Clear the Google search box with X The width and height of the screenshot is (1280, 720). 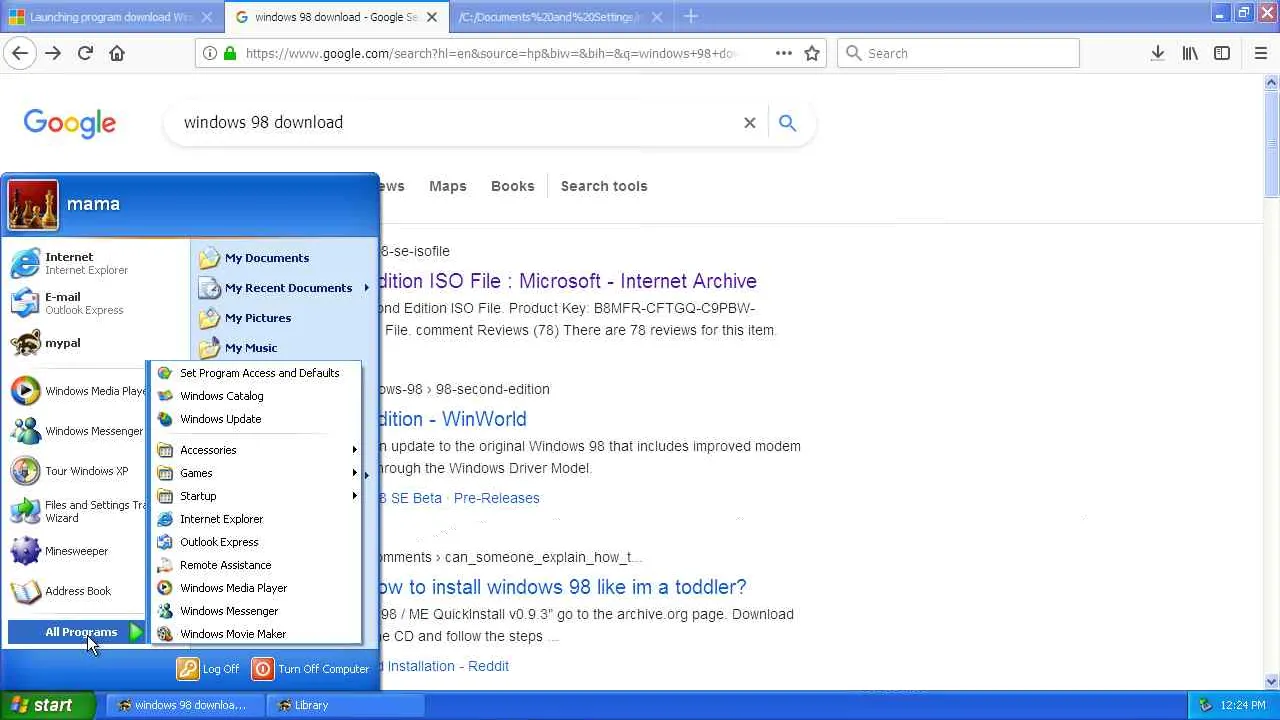point(750,123)
